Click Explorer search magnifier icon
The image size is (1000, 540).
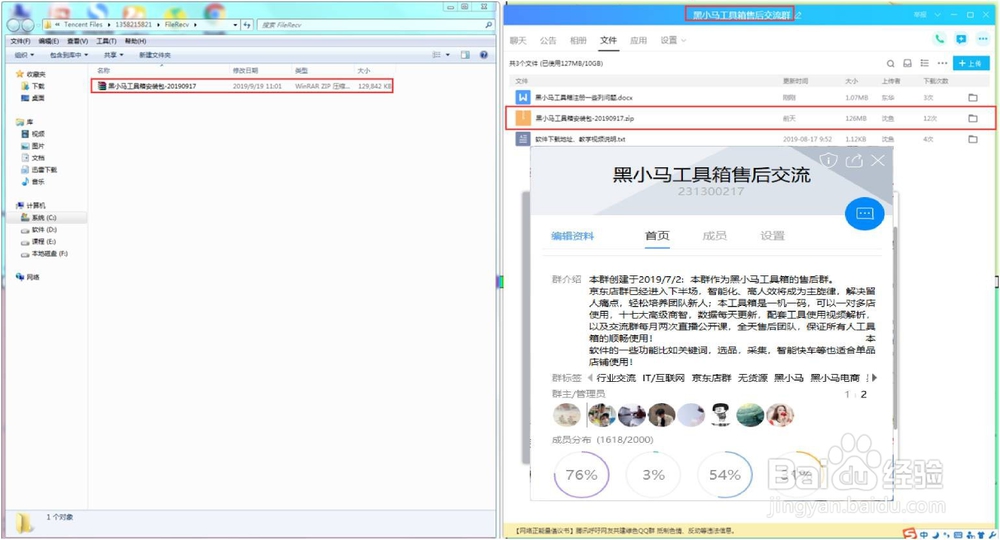(x=489, y=25)
